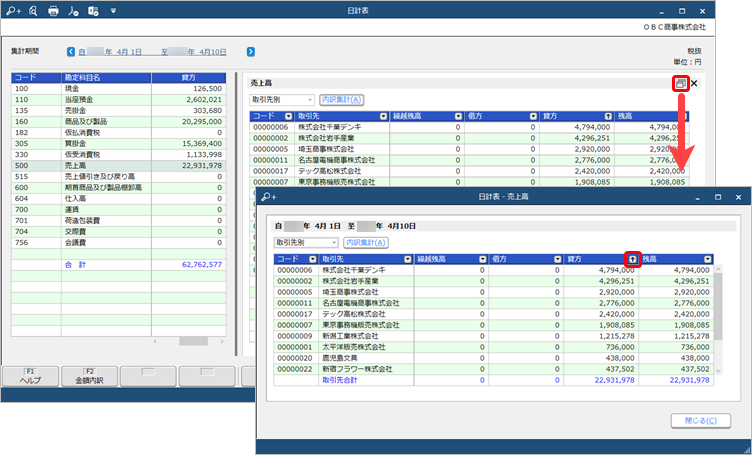Click the 勘定科目名 column header in left table
Viewport: 752px width, 455px height.
[106, 78]
